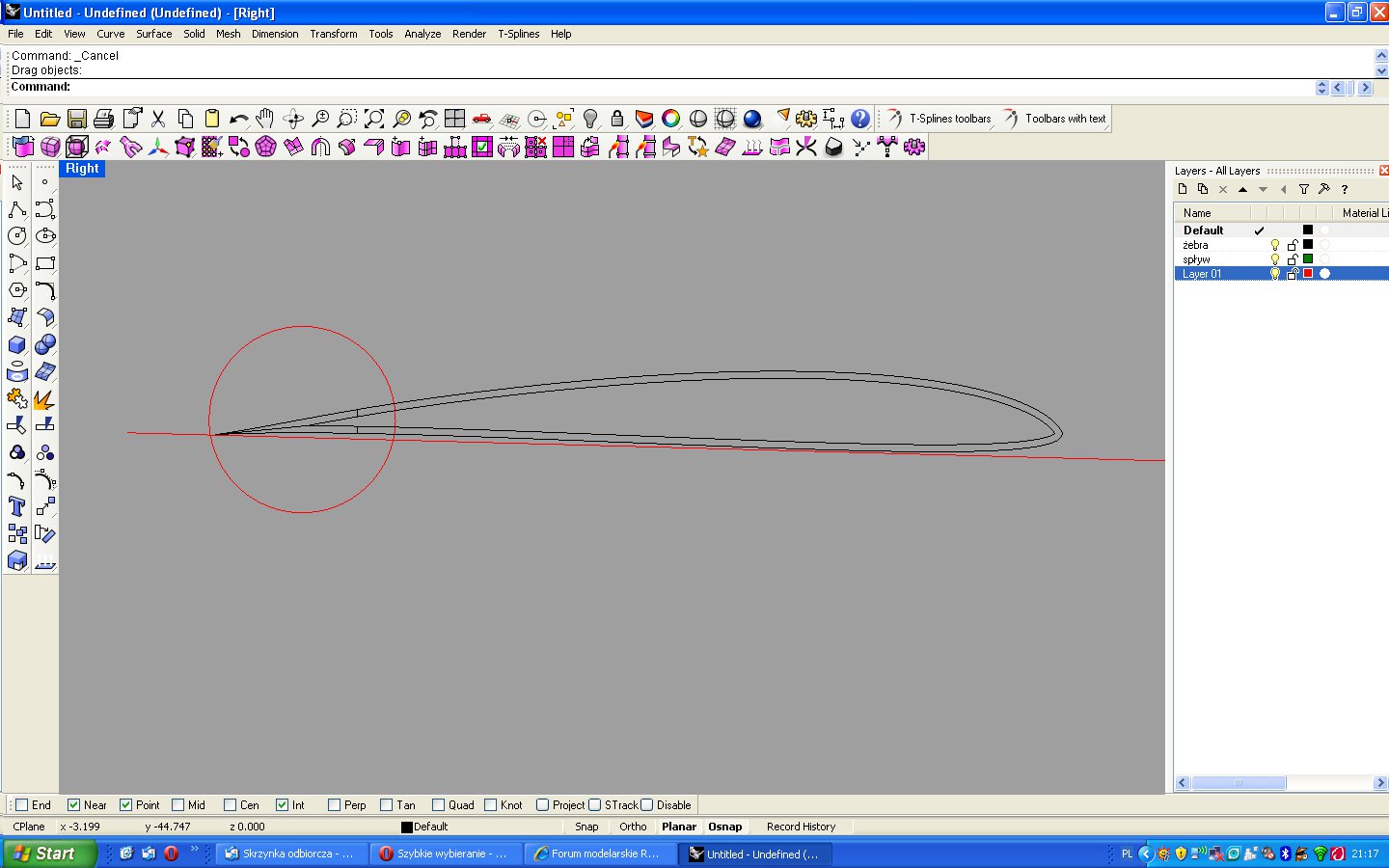Select the Text tool in left sidebar

16,506
